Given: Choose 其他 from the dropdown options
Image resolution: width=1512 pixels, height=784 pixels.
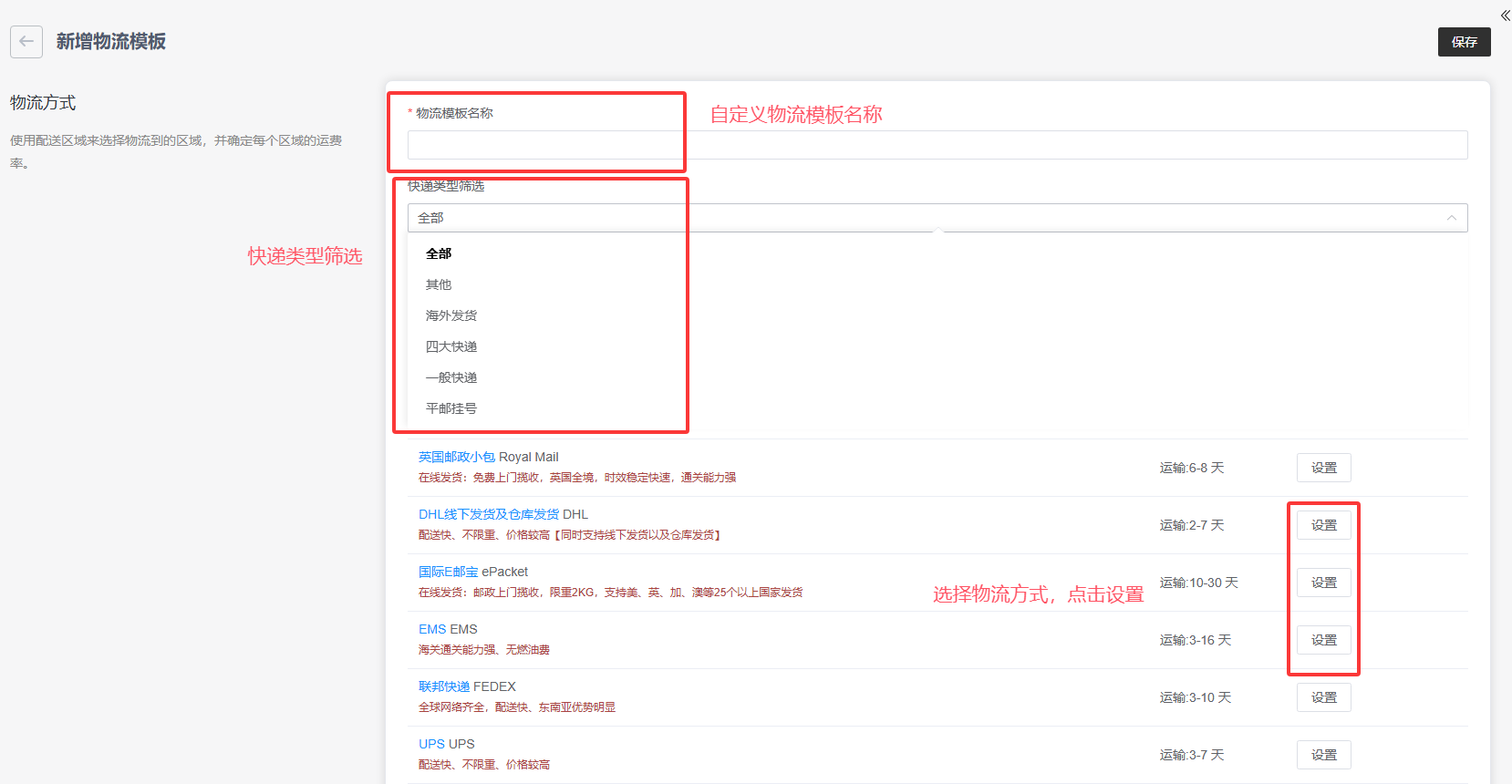Looking at the screenshot, I should point(439,284).
